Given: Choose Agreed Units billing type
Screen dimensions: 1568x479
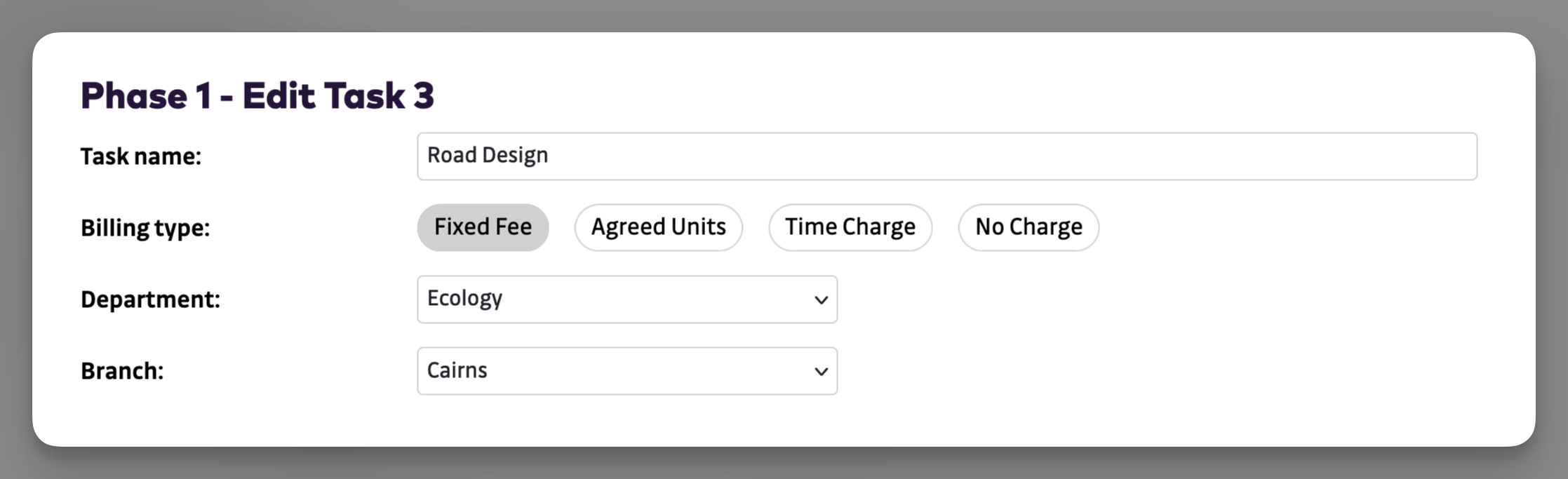Looking at the screenshot, I should [658, 227].
